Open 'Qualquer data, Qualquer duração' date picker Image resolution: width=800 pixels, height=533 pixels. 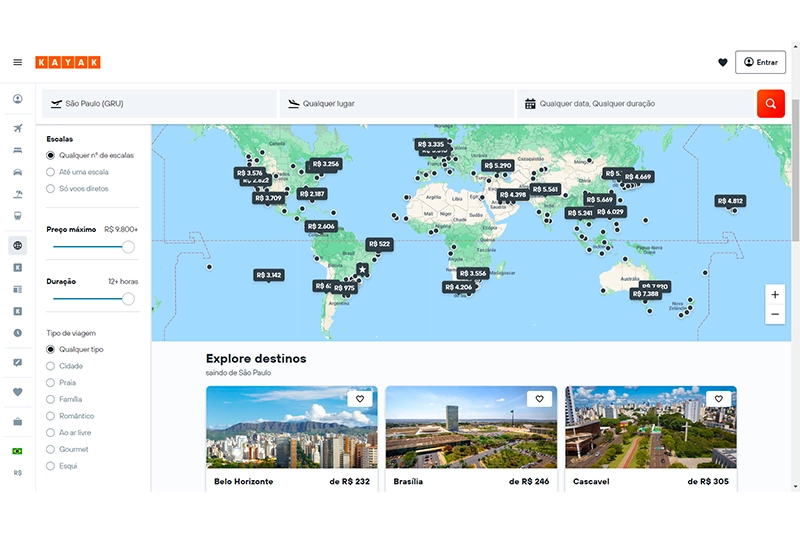[636, 104]
